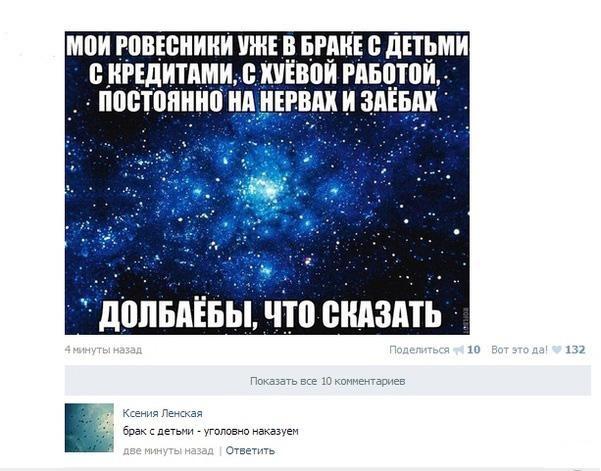Like the post via Вот это да!
The height and width of the screenshot is (471, 601).
(519, 350)
